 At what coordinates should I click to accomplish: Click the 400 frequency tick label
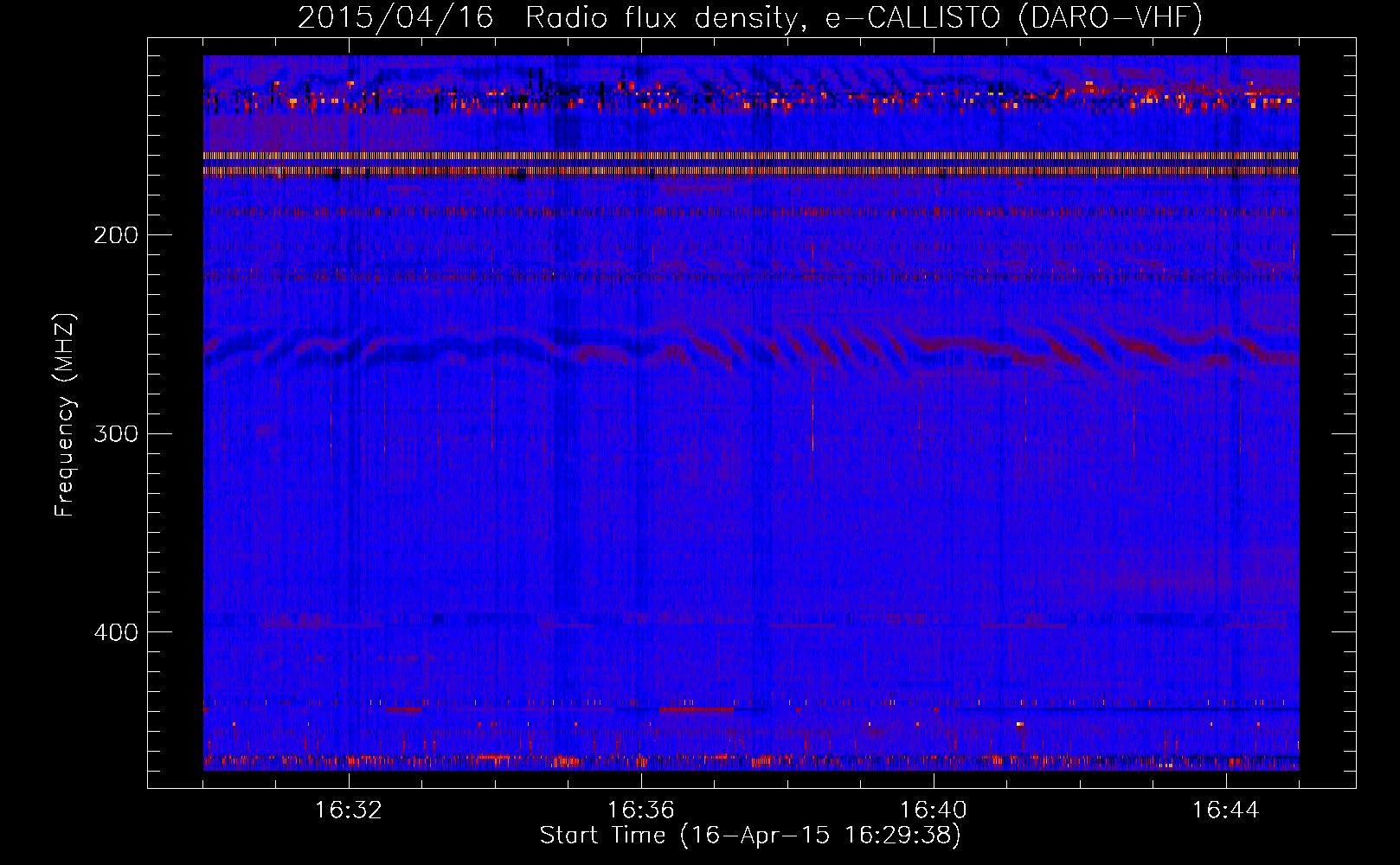pos(116,632)
